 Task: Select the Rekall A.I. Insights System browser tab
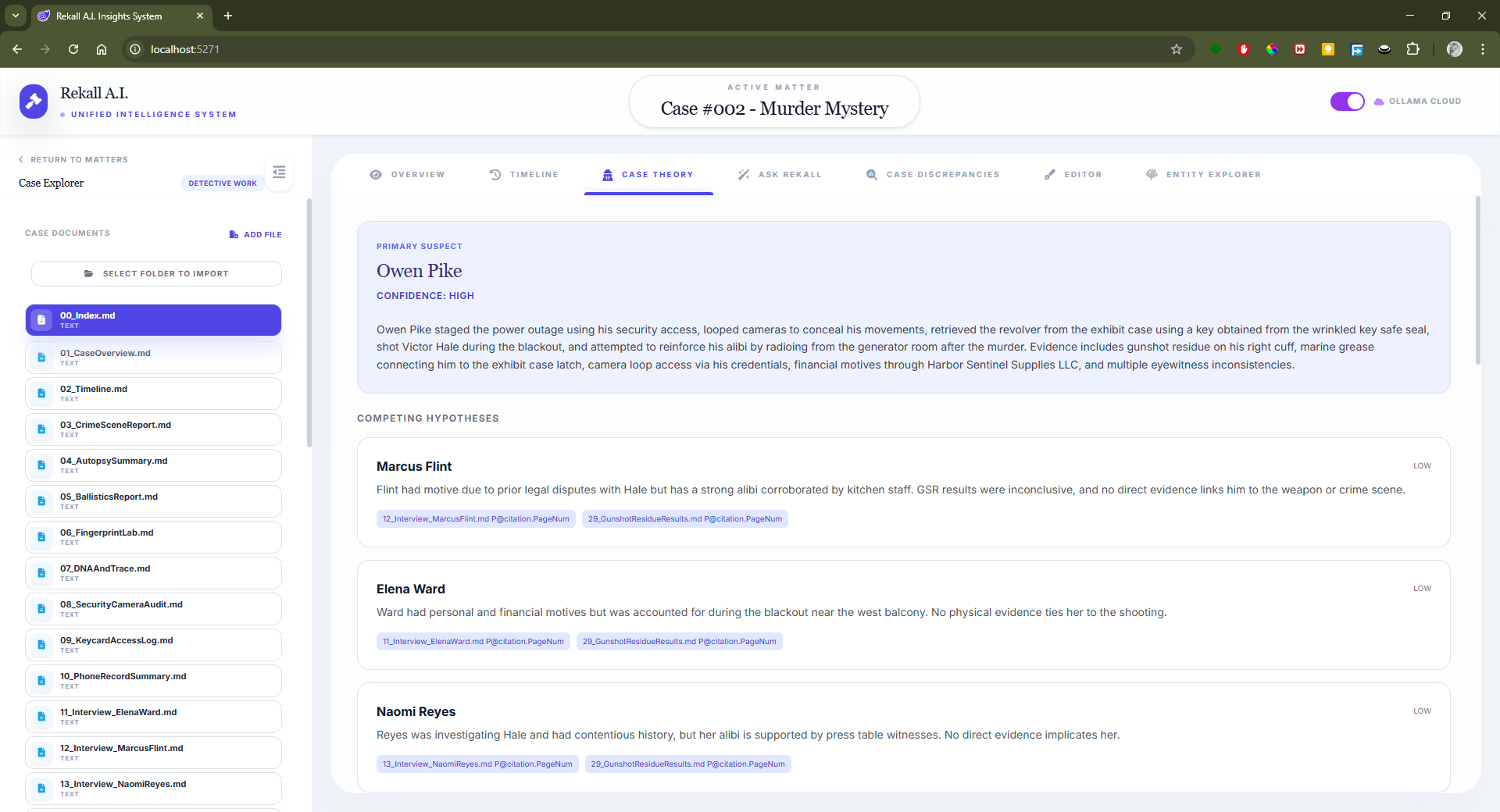109,16
